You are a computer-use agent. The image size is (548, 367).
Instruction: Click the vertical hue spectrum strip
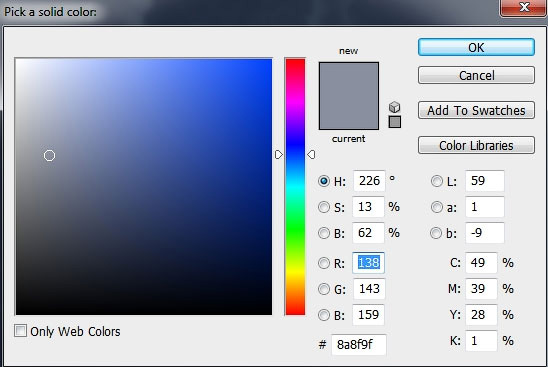pyautogui.click(x=295, y=187)
